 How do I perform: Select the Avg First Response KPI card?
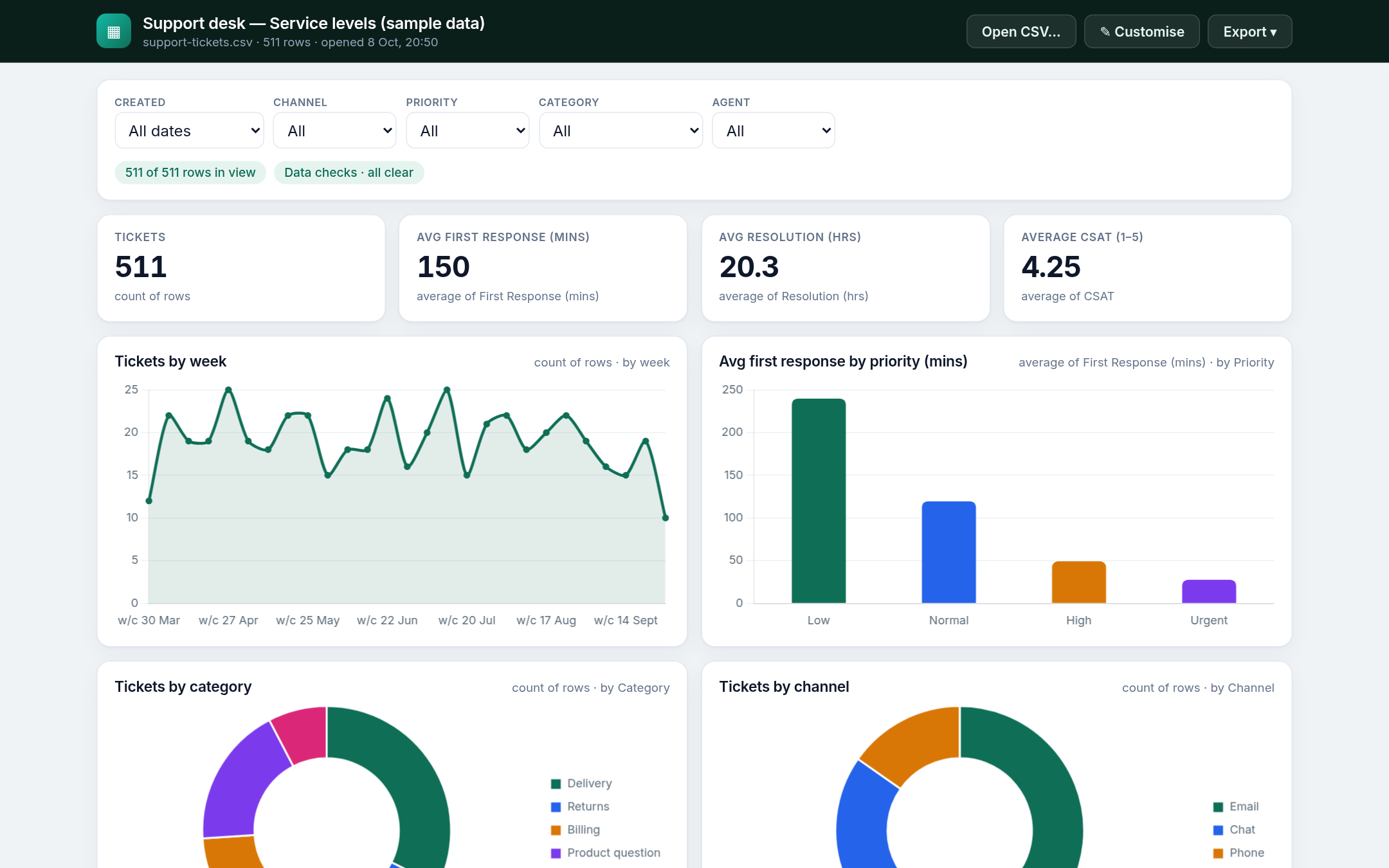(x=543, y=268)
